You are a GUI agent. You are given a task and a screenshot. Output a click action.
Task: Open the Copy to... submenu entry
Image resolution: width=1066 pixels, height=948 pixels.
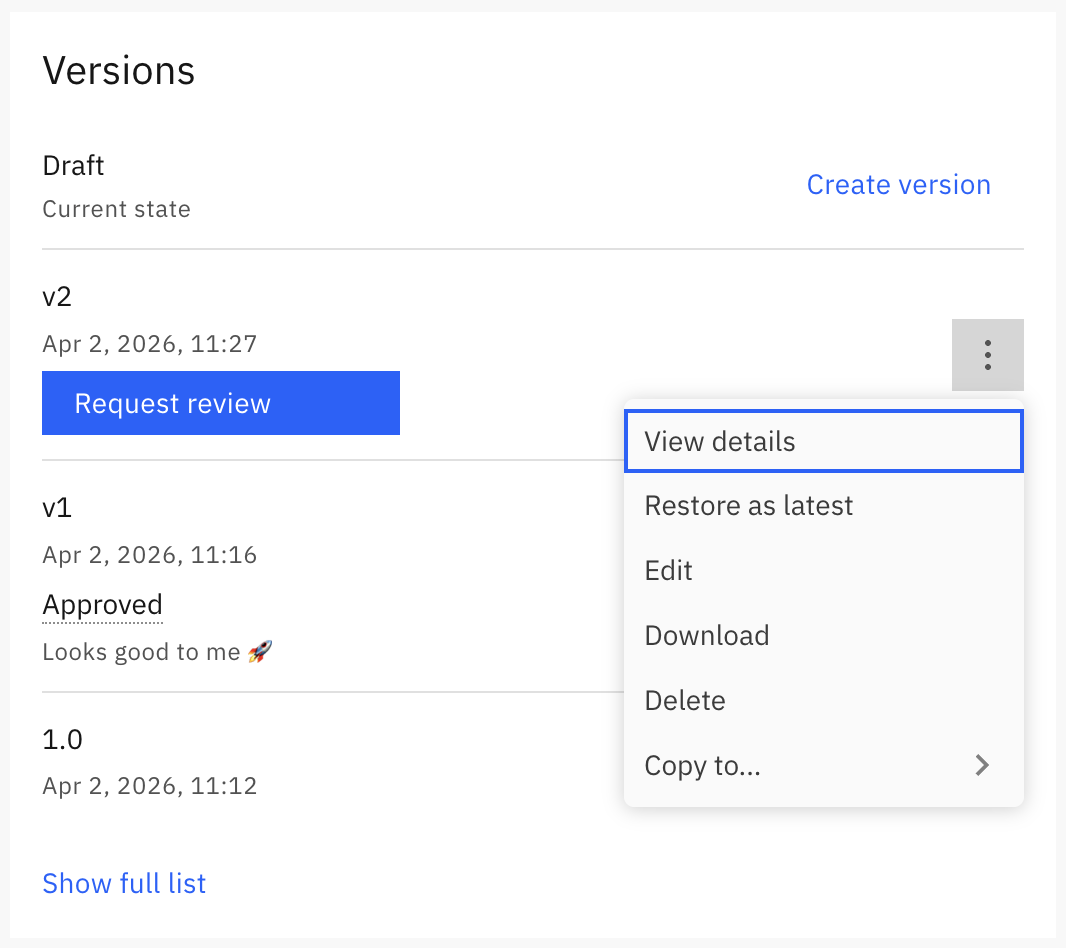[703, 766]
